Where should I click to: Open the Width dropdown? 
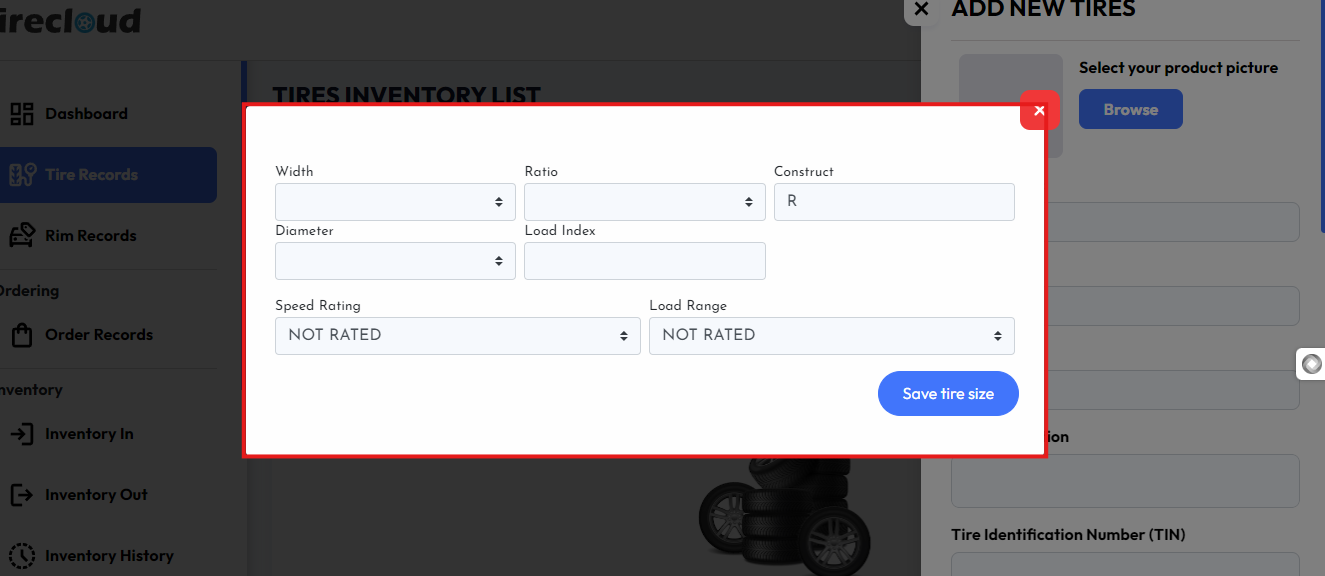tap(395, 202)
